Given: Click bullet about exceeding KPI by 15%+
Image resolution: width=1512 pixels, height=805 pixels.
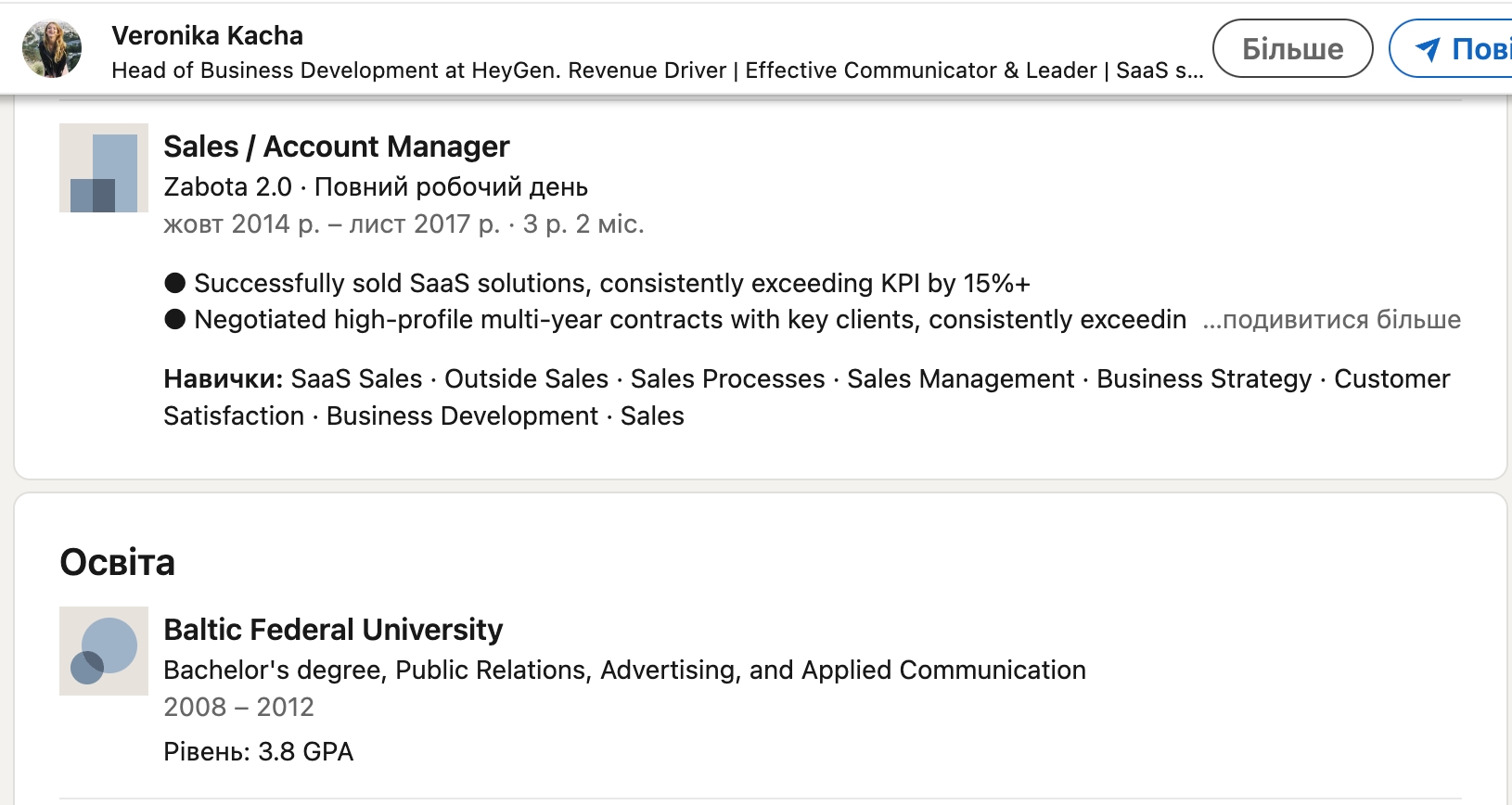Looking at the screenshot, I should pos(597,283).
